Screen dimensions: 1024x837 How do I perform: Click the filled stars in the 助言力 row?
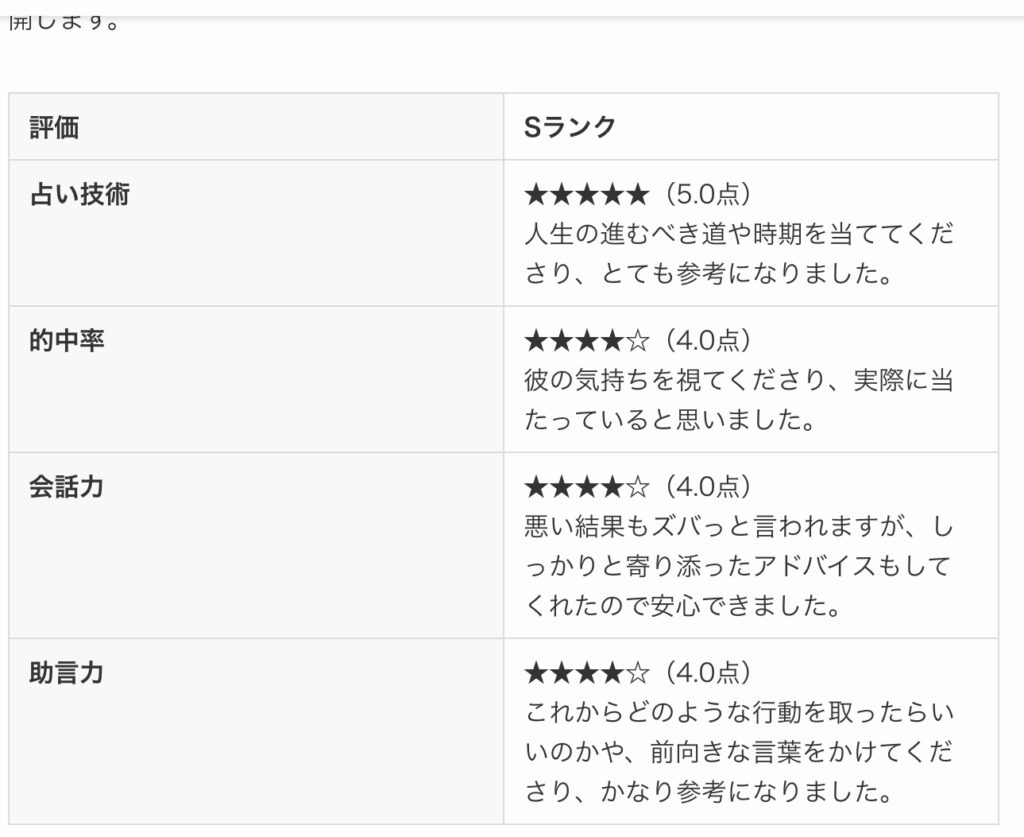574,673
